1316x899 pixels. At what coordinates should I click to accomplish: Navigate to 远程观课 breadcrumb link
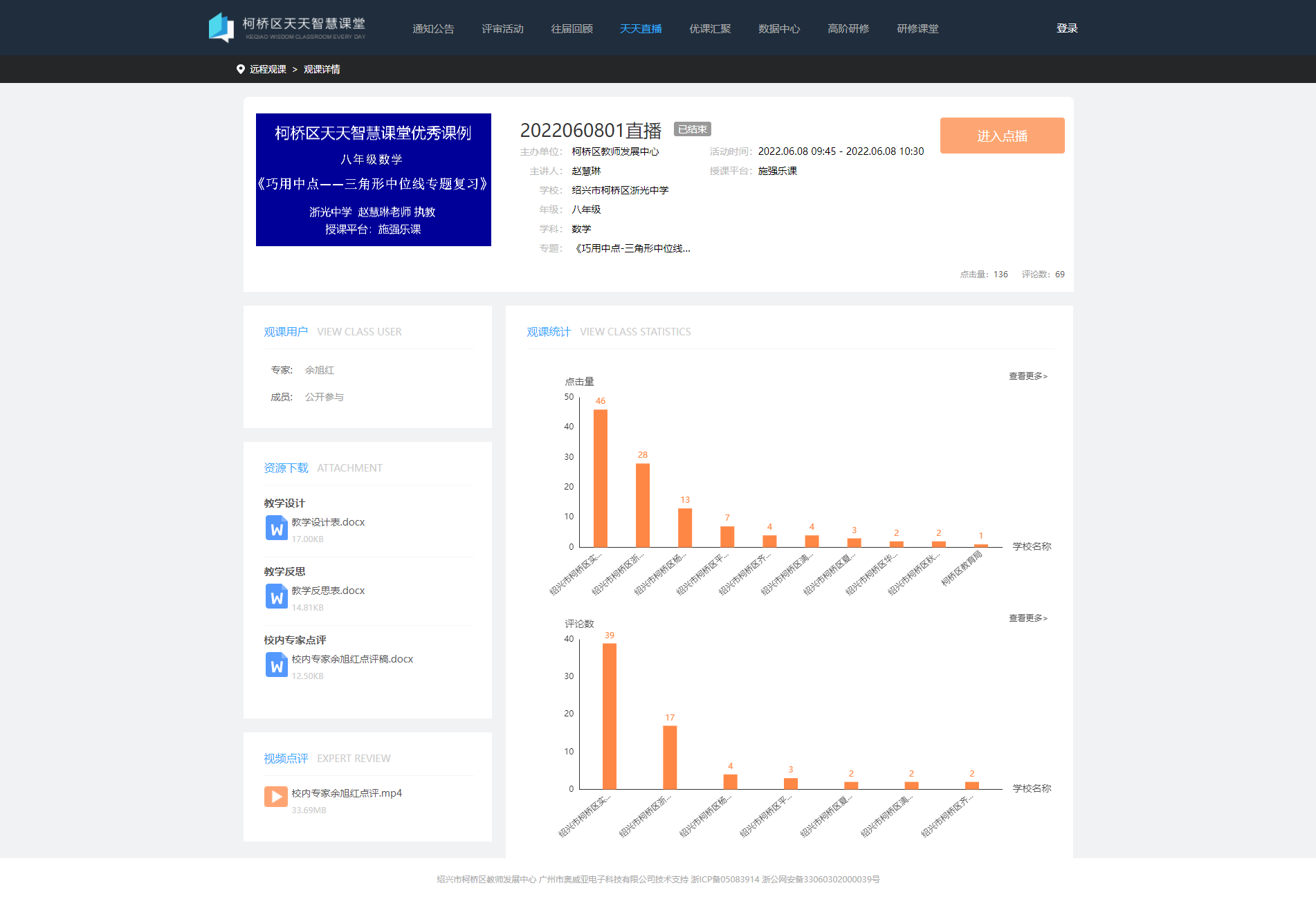coord(268,69)
